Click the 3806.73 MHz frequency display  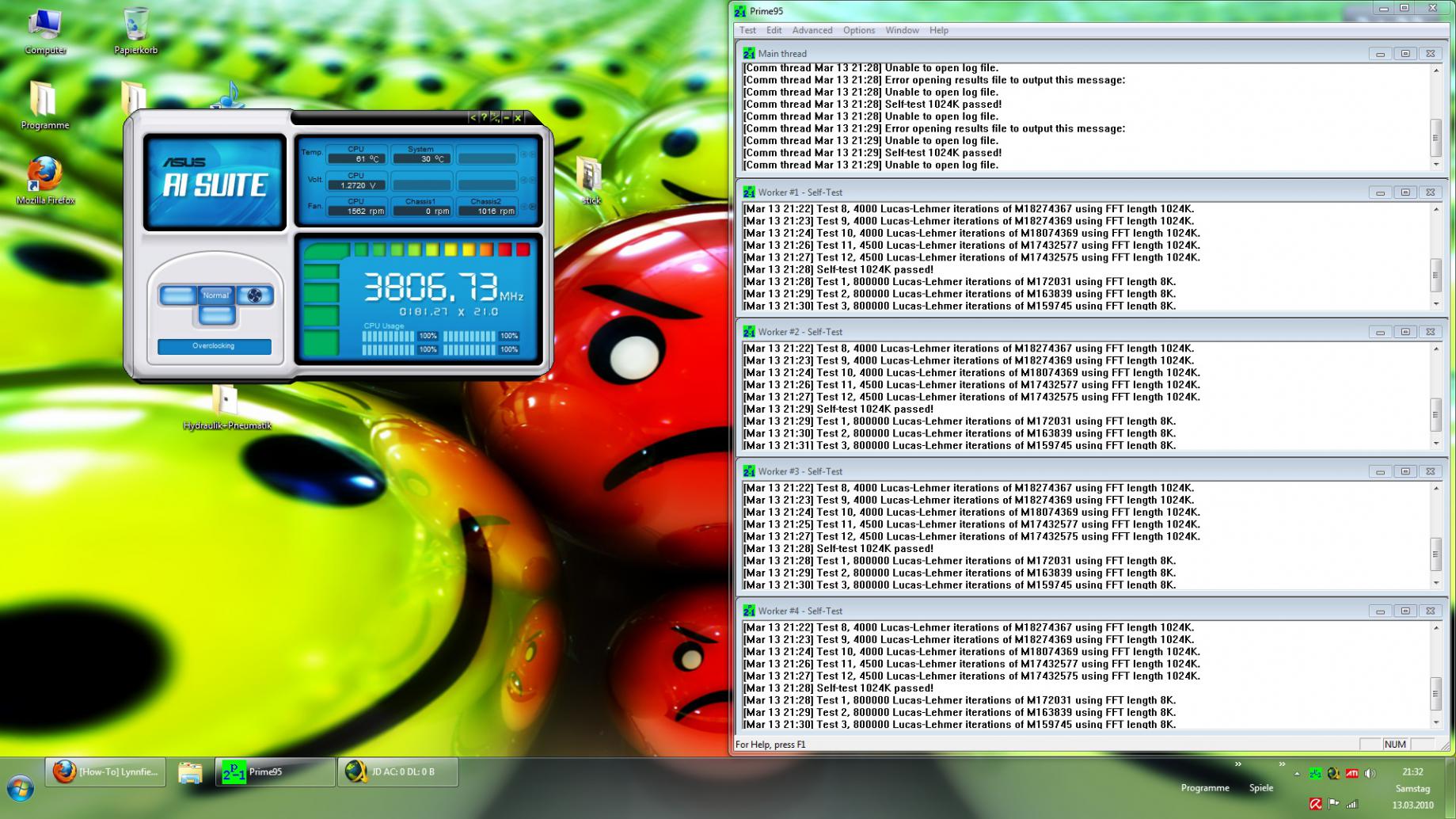click(x=443, y=288)
